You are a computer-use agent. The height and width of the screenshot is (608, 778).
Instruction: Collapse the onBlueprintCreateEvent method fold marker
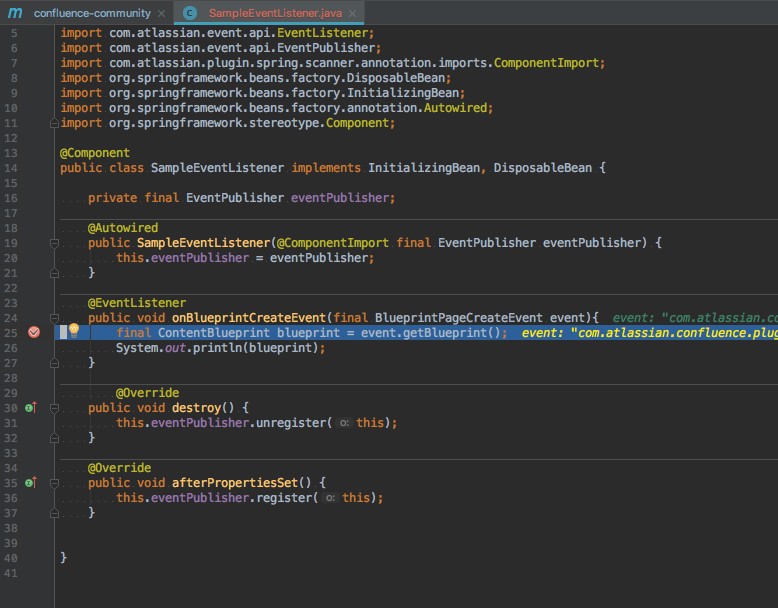coord(54,318)
